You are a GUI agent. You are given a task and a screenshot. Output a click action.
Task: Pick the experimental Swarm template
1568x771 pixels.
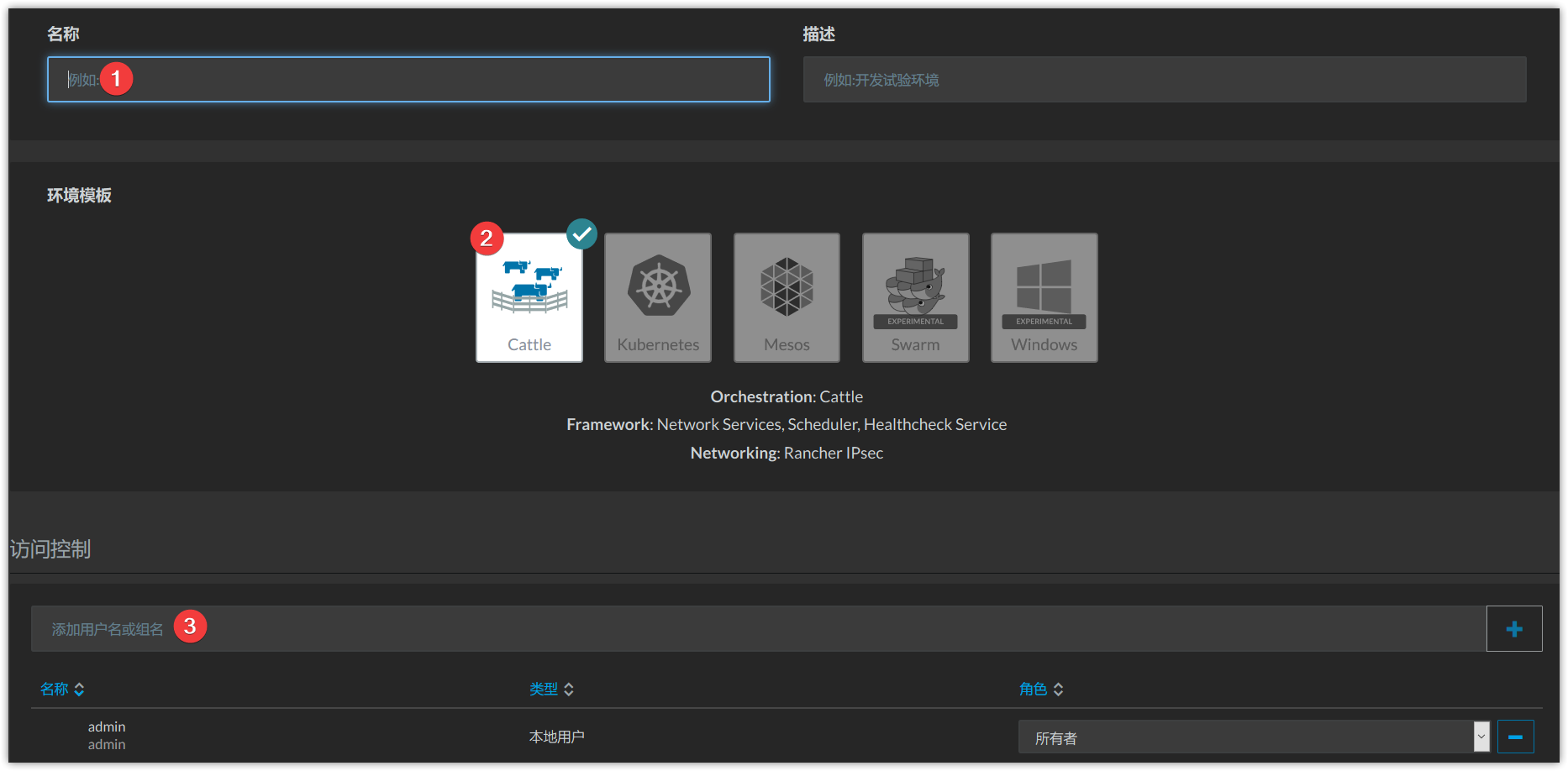tap(916, 297)
